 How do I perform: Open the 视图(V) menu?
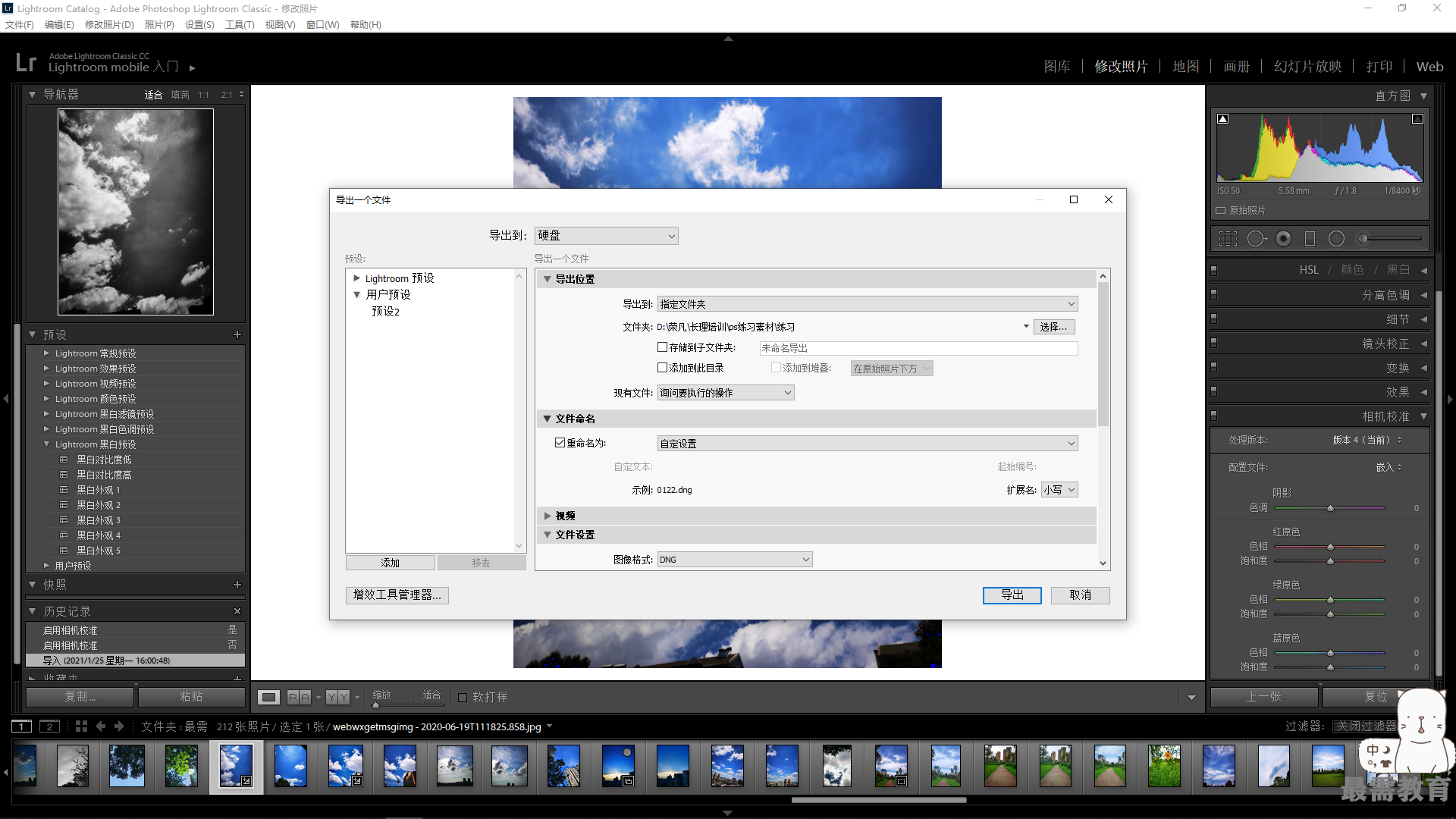280,24
